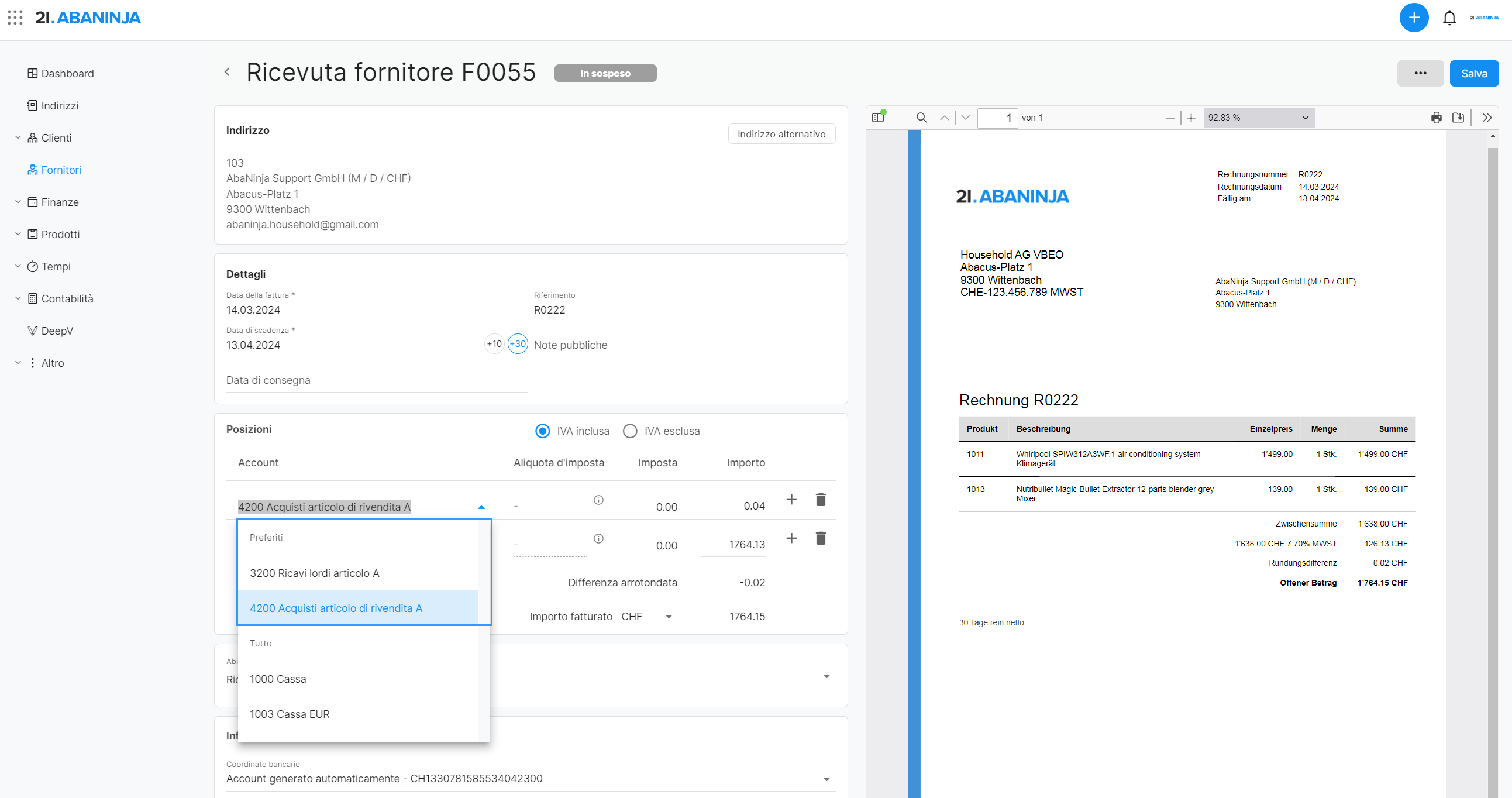Open the notifications bell

[x=1449, y=18]
